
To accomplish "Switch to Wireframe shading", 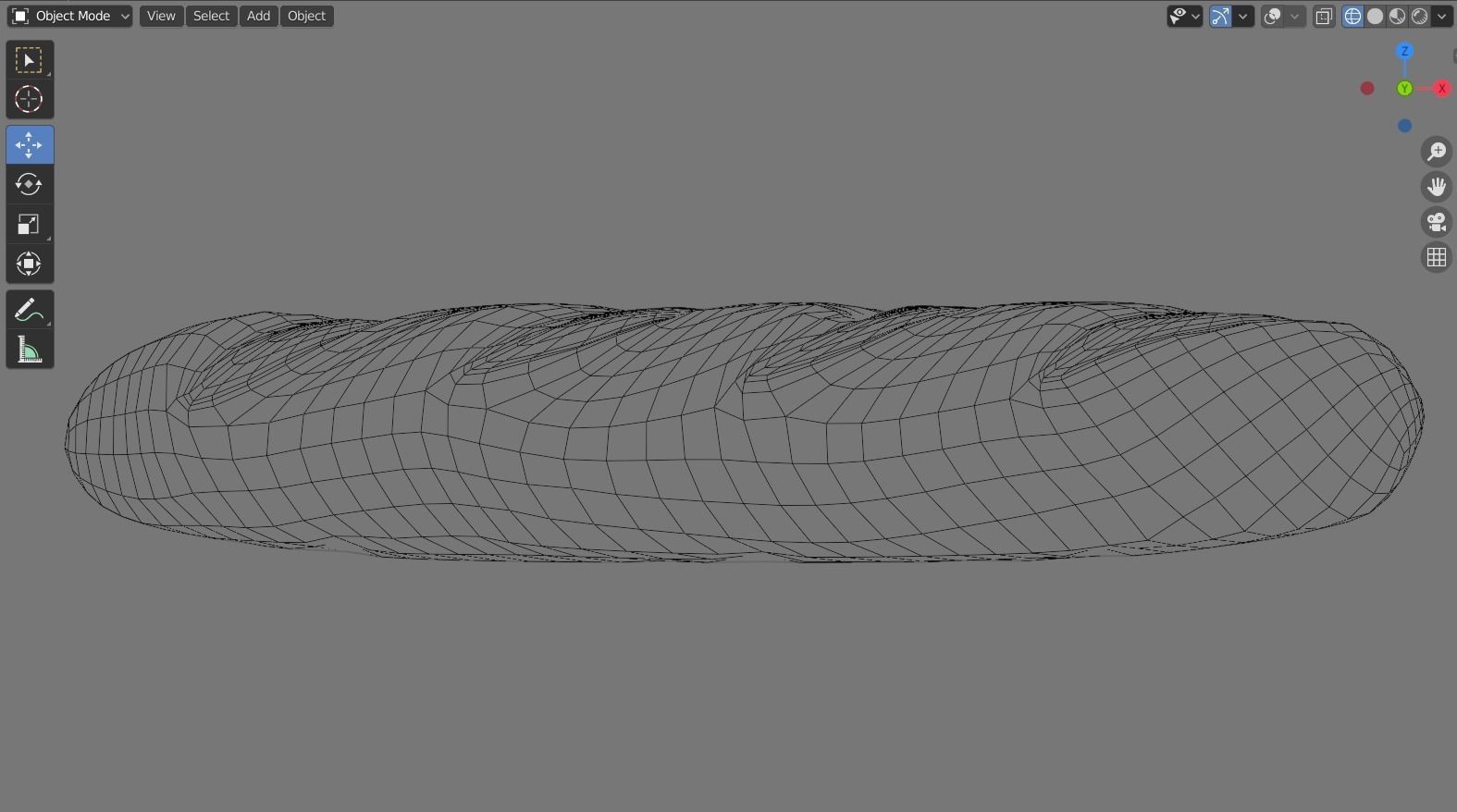I will click(1352, 16).
